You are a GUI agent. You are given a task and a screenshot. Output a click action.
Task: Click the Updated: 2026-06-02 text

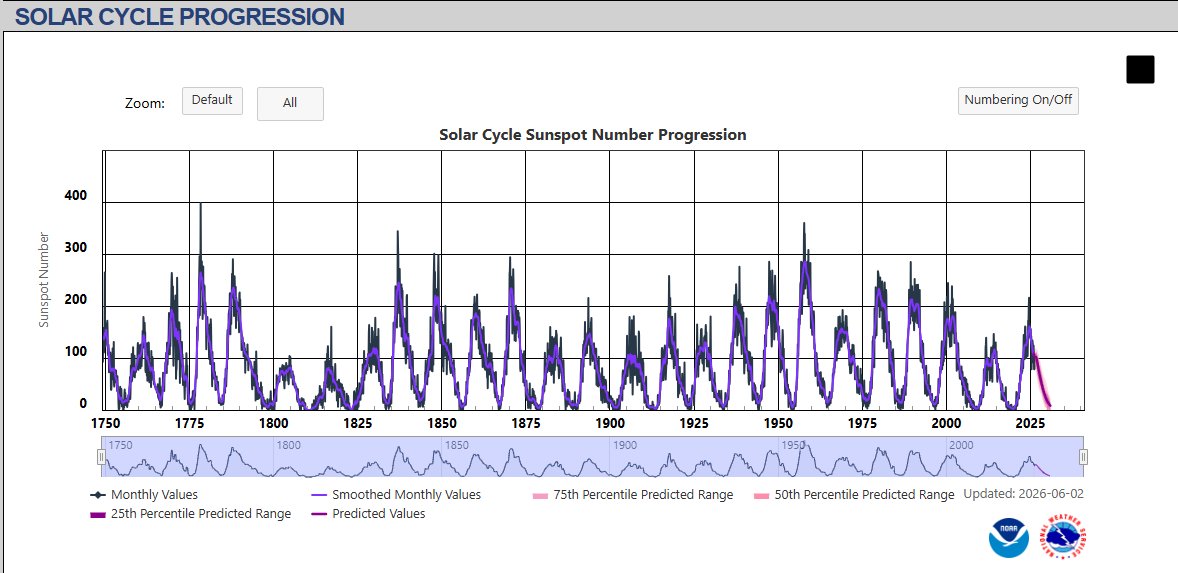click(x=1023, y=494)
